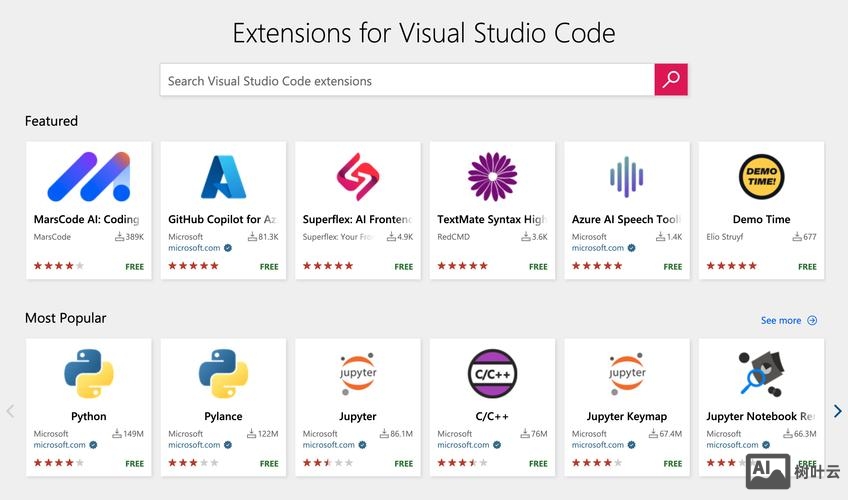Click the star rating on the Jupyter card
The height and width of the screenshot is (500, 848).
(328, 463)
